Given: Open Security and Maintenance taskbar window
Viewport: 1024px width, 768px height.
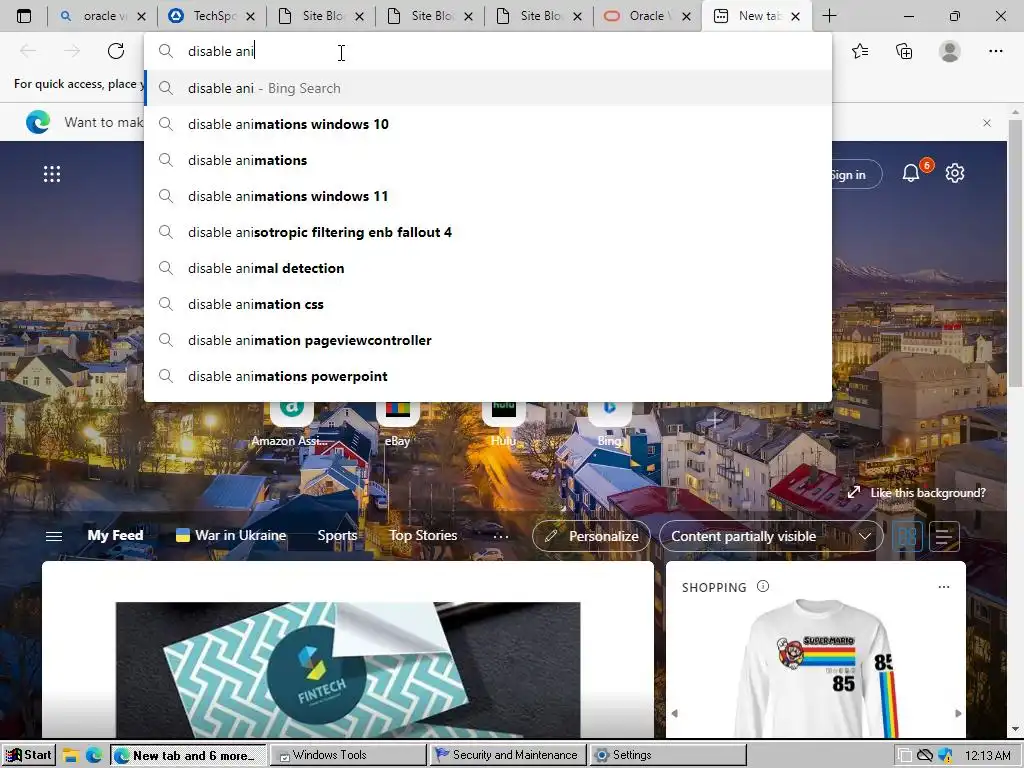Looking at the screenshot, I should coord(507,756).
